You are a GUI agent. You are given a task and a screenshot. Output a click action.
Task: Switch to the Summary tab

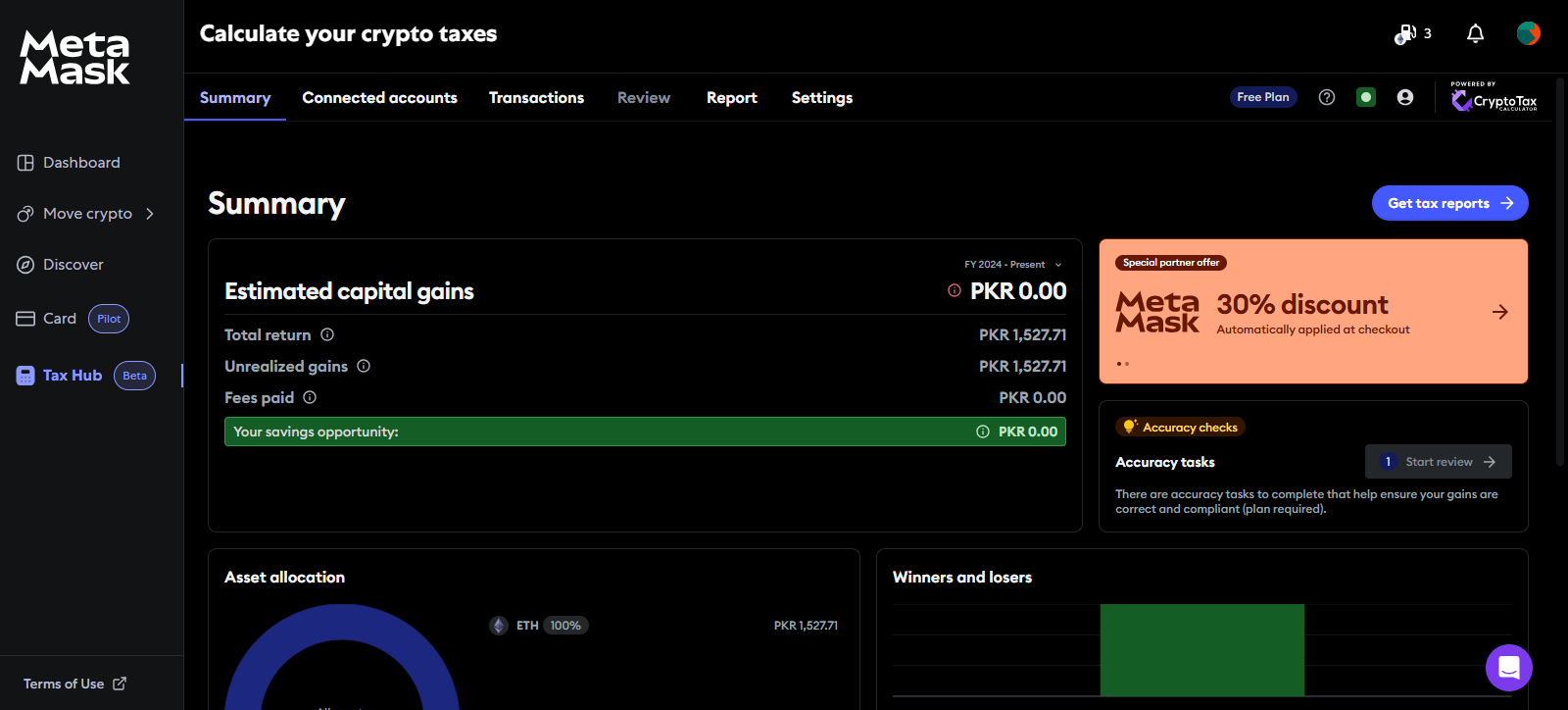pyautogui.click(x=235, y=97)
